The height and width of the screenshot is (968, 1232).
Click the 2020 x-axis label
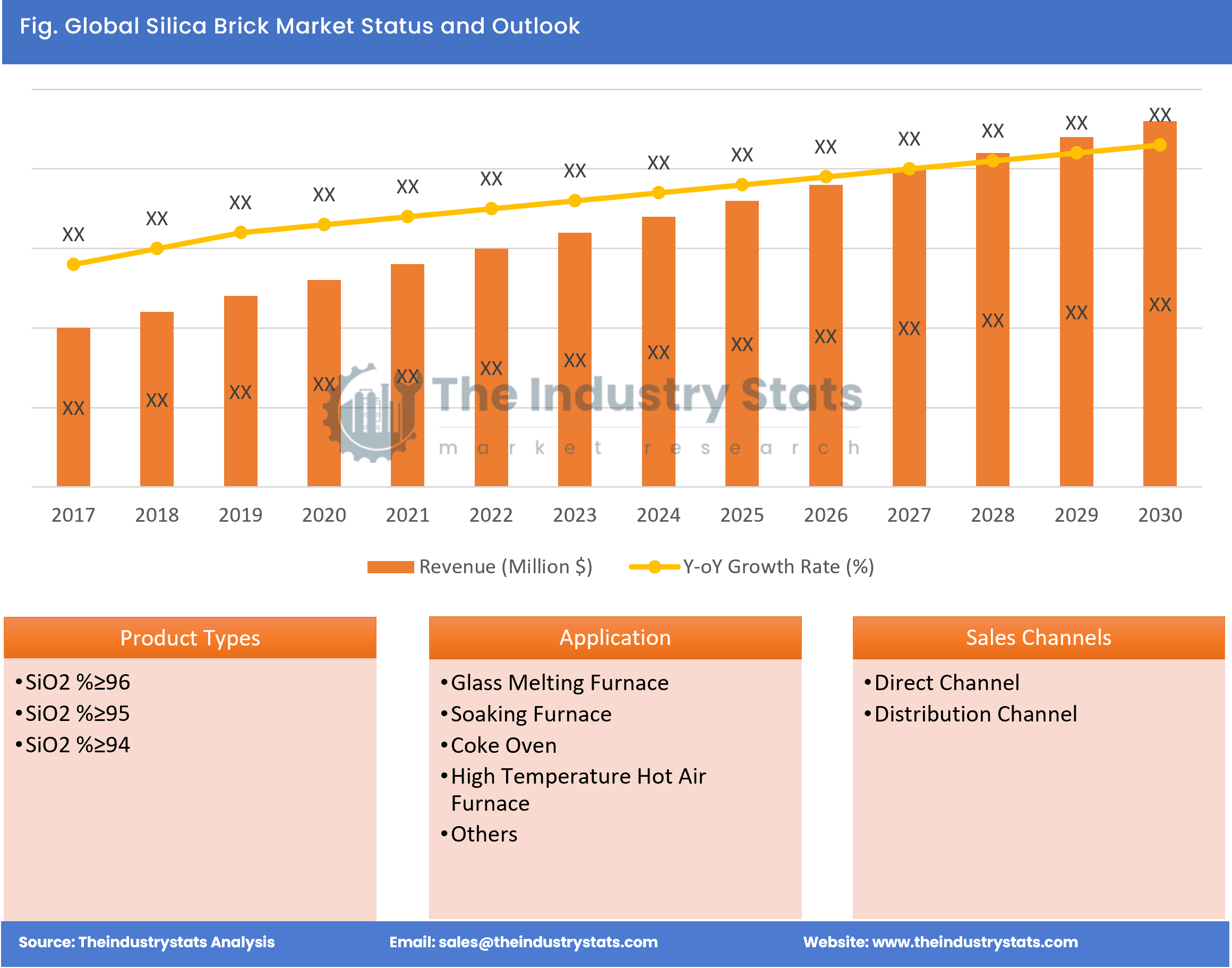coord(324,515)
